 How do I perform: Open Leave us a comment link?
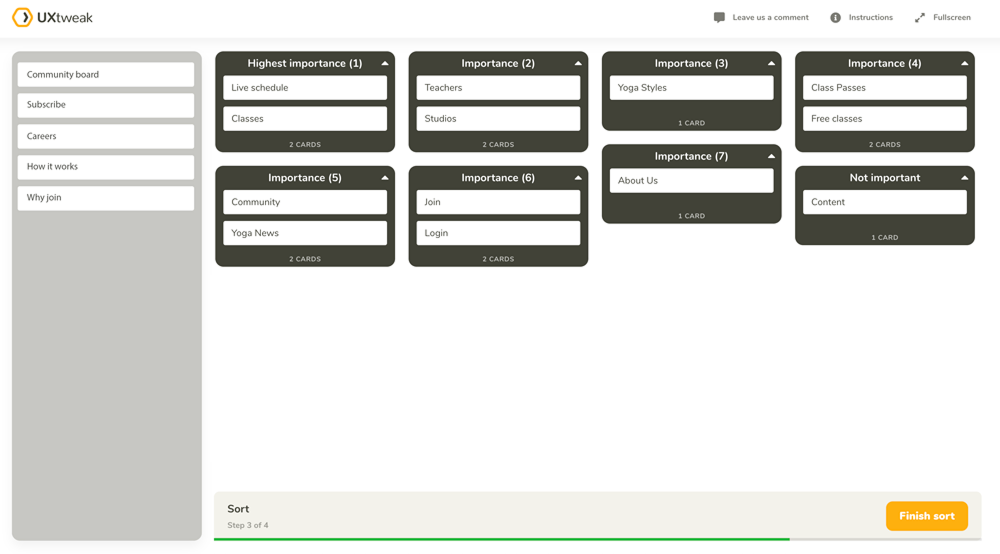[770, 18]
